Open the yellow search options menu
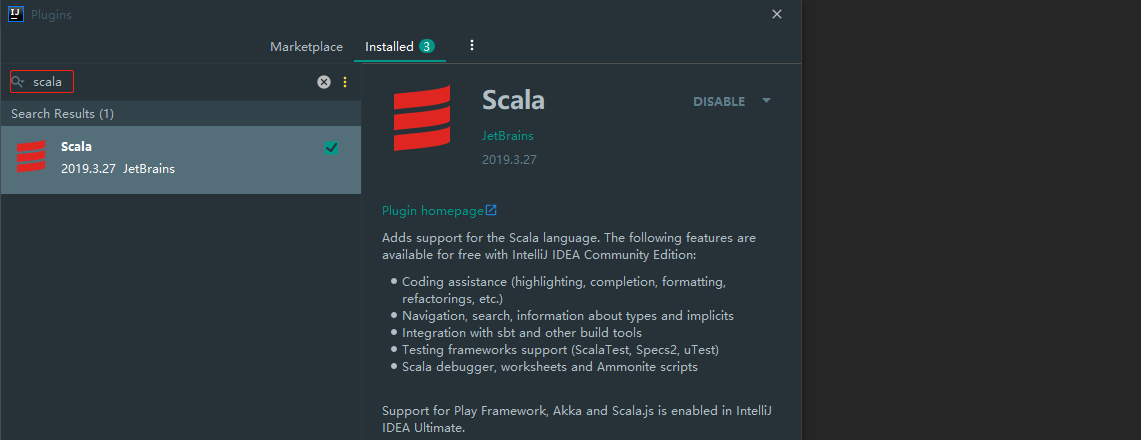1141x440 pixels. click(345, 82)
